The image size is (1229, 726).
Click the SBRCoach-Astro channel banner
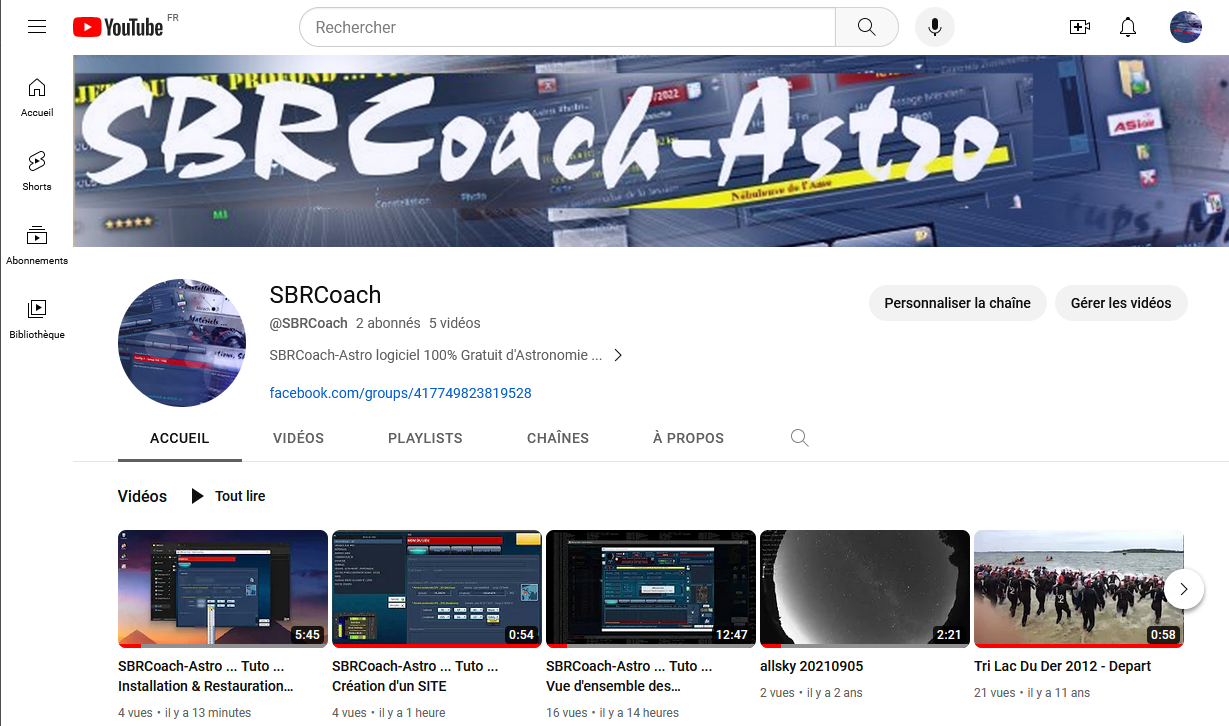[x=651, y=151]
